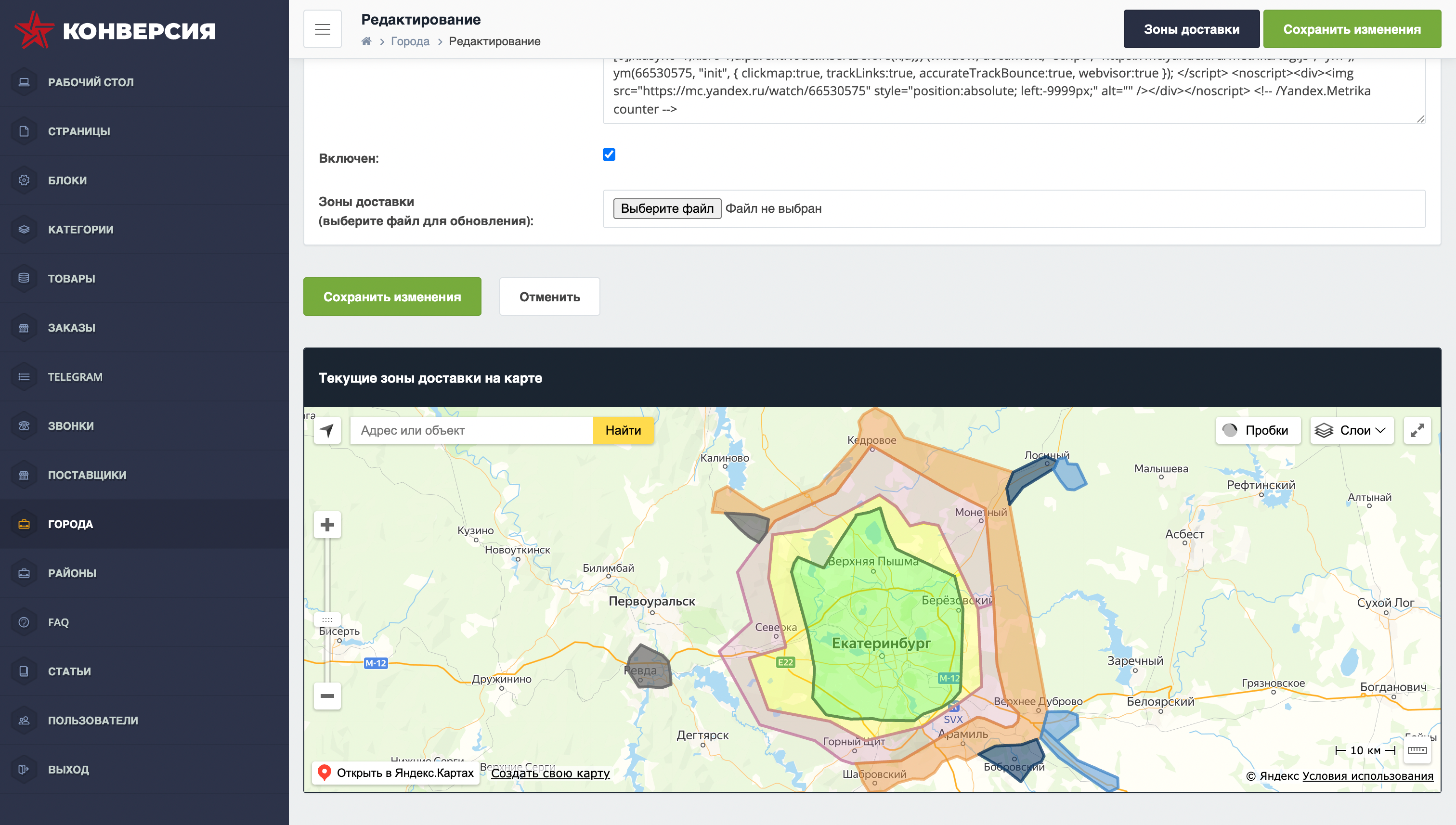Screen dimensions: 1456x825
Task: Open Заказы in the sidebar
Action: (x=71, y=327)
